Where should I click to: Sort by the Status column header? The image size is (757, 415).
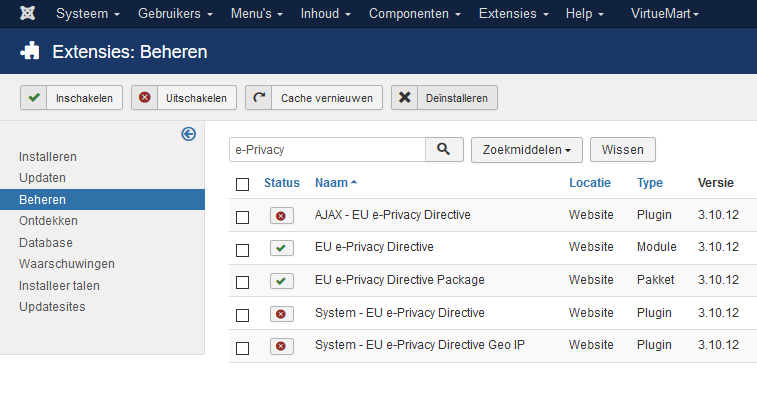click(282, 183)
